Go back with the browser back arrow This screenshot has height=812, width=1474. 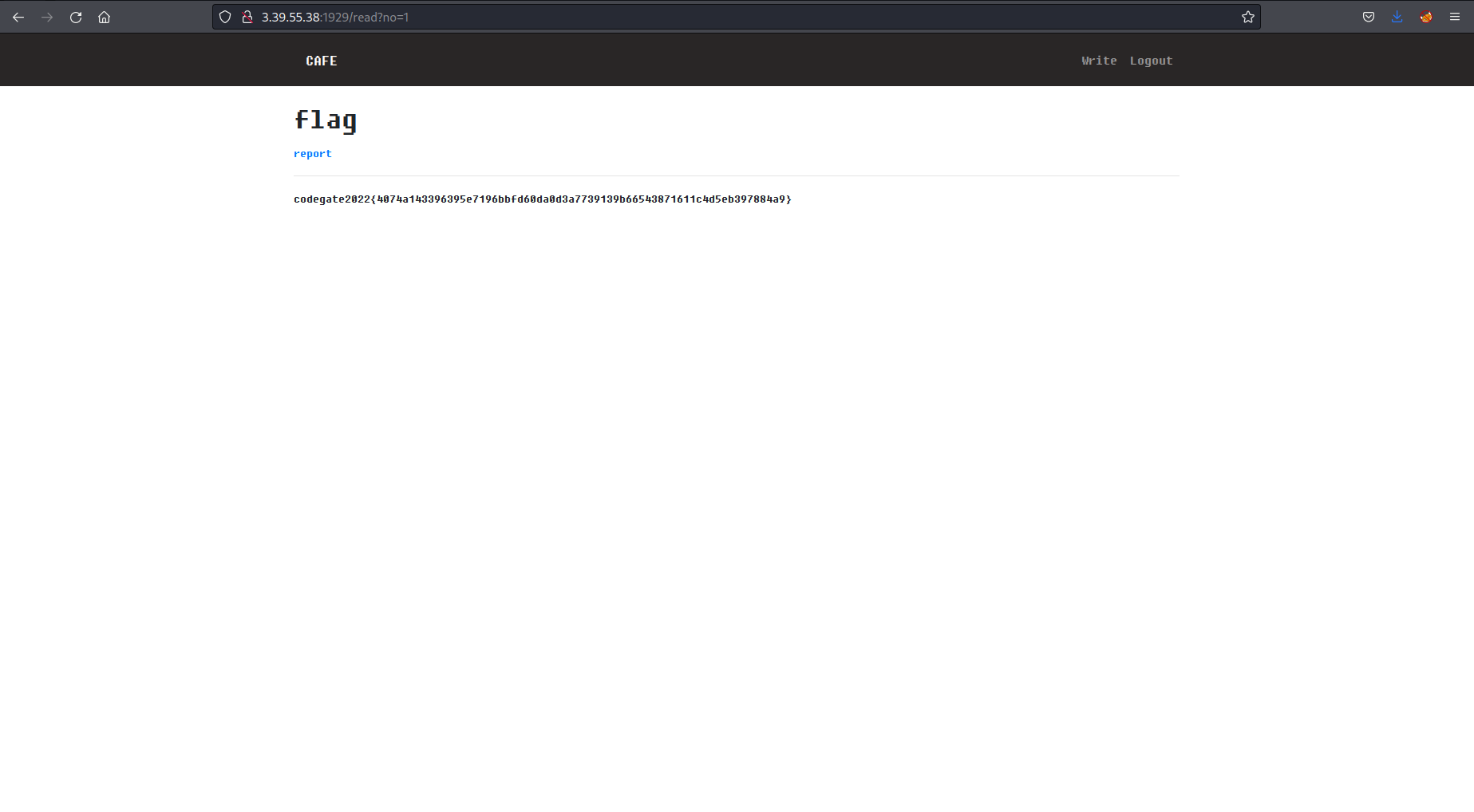coord(18,17)
